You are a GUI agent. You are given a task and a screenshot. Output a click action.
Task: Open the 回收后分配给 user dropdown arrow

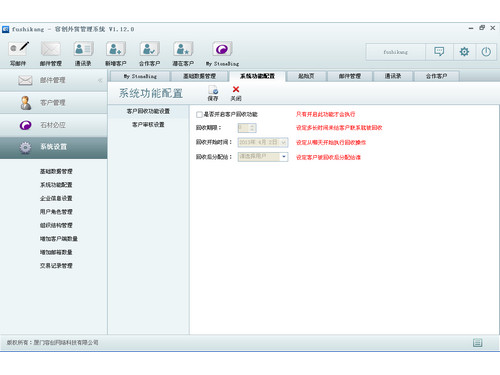pos(284,157)
